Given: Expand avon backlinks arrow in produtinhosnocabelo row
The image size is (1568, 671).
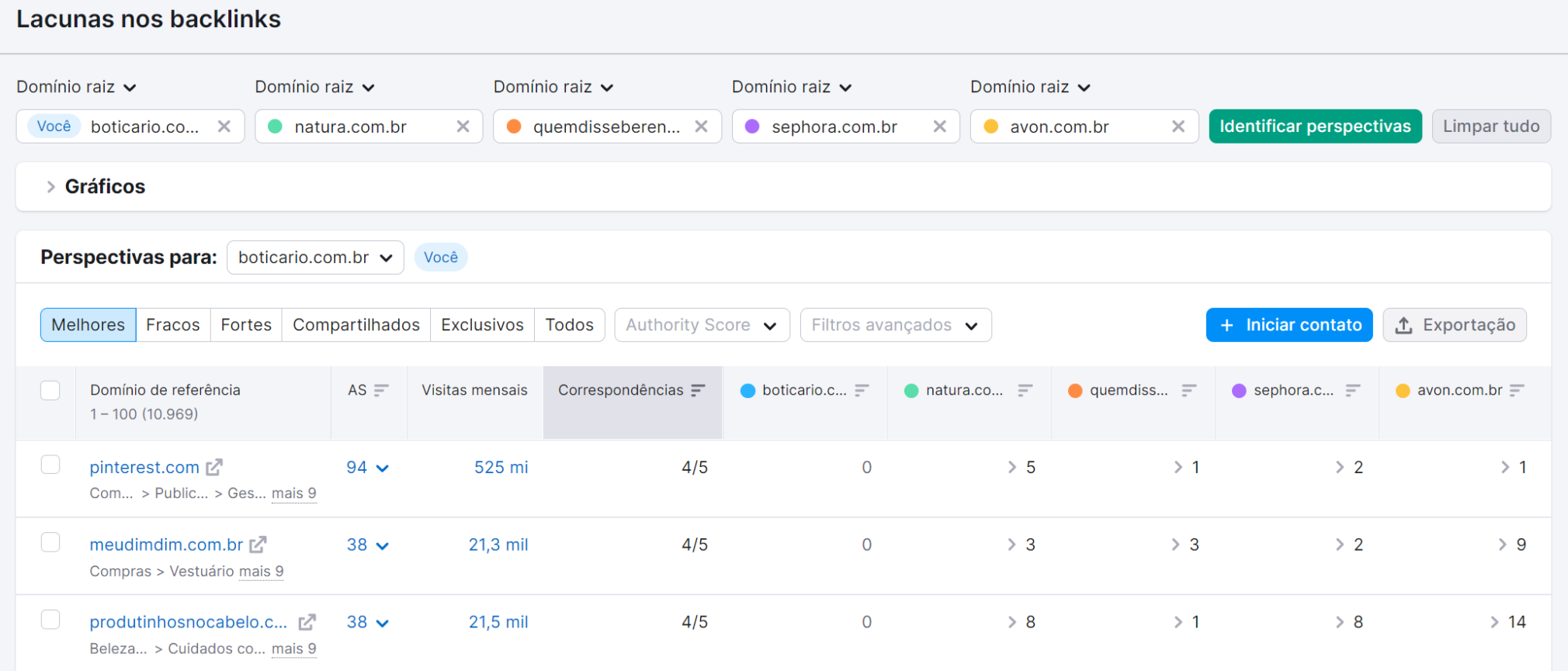Looking at the screenshot, I should point(1494,622).
